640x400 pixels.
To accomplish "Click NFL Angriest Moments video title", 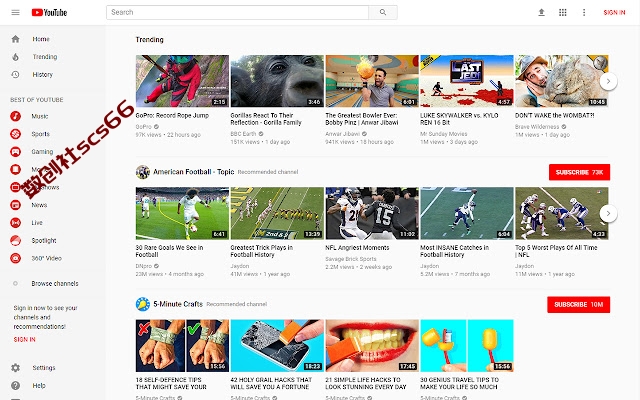I will point(357,248).
